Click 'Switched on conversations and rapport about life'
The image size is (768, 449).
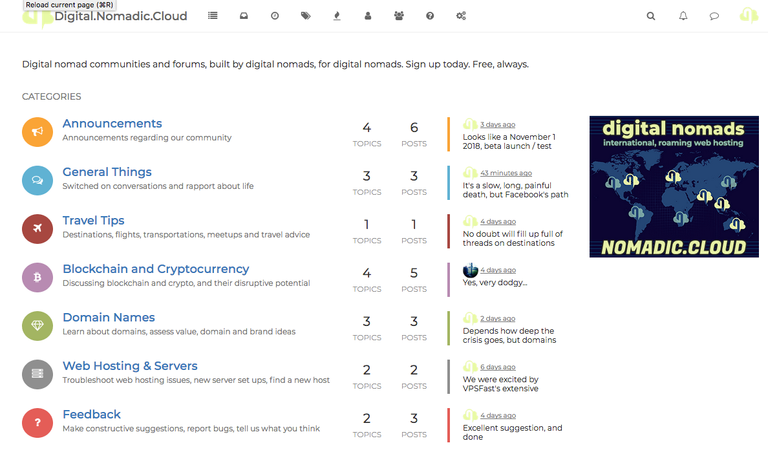158,186
